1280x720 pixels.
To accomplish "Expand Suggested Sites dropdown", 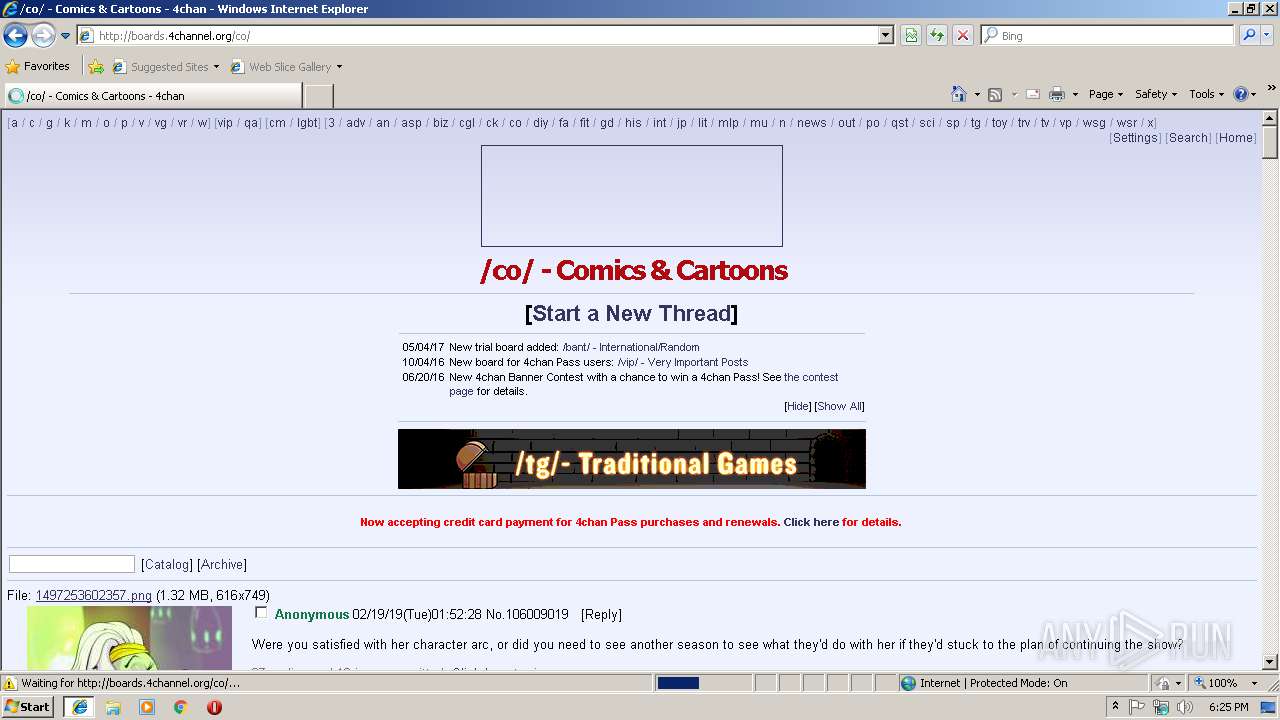I will pyautogui.click(x=216, y=67).
